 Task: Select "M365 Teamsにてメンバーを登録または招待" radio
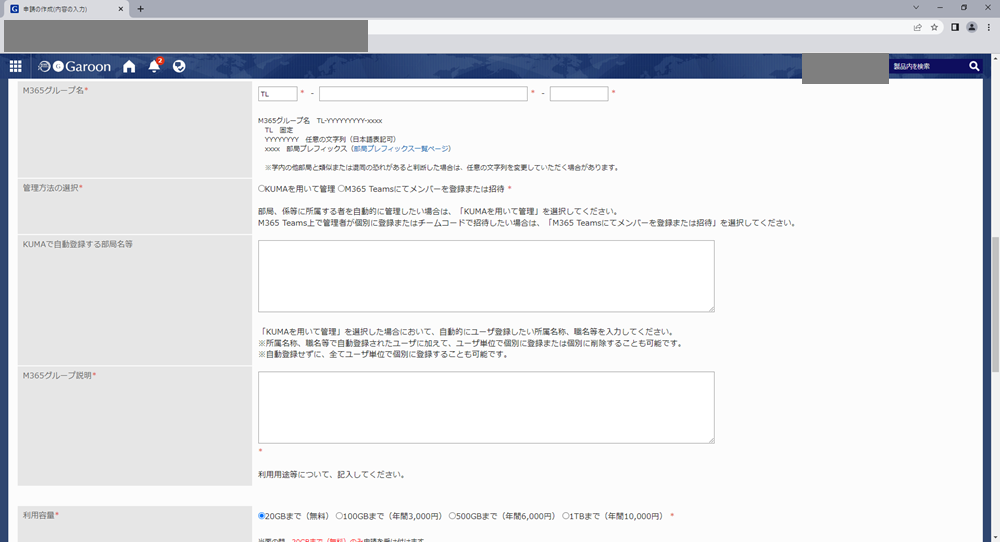(x=341, y=189)
